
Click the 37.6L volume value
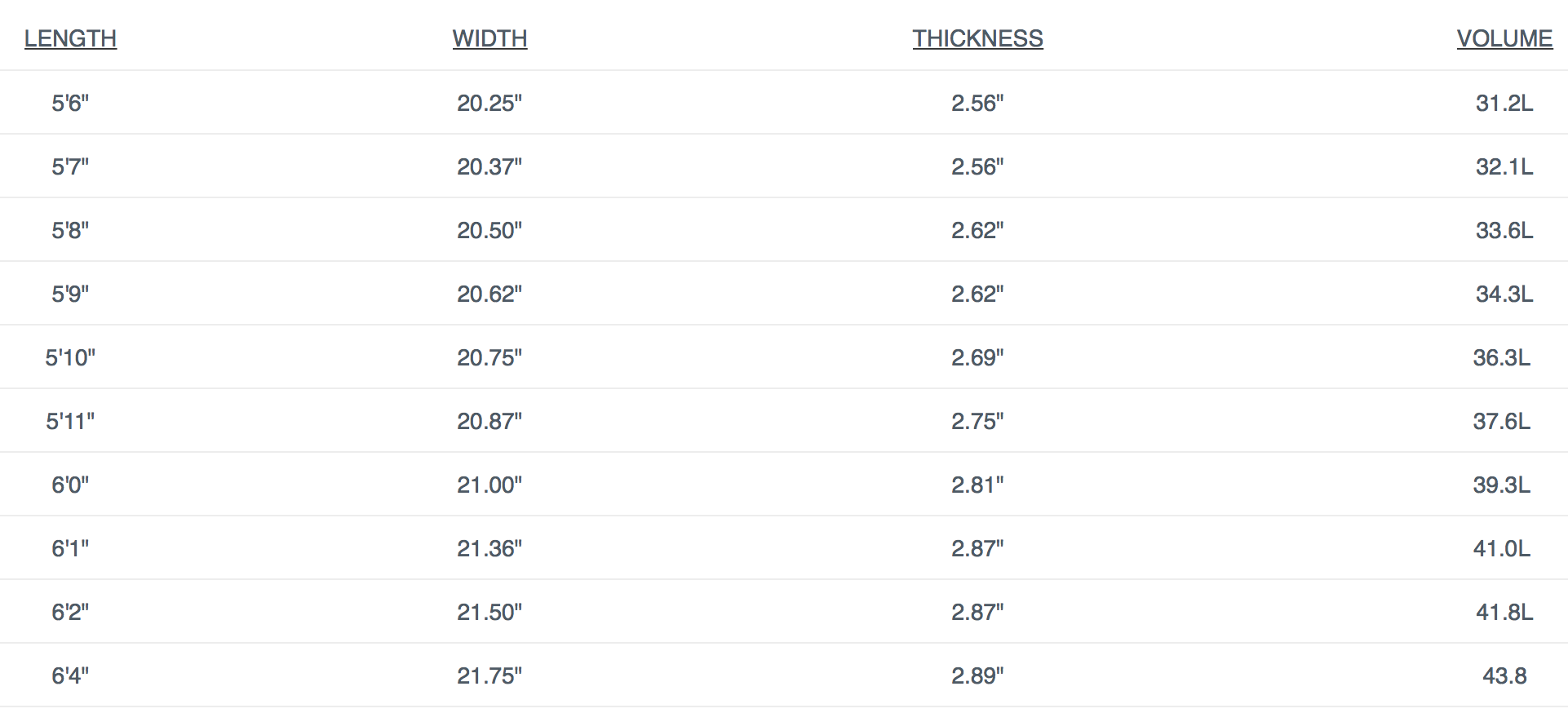click(x=1501, y=421)
